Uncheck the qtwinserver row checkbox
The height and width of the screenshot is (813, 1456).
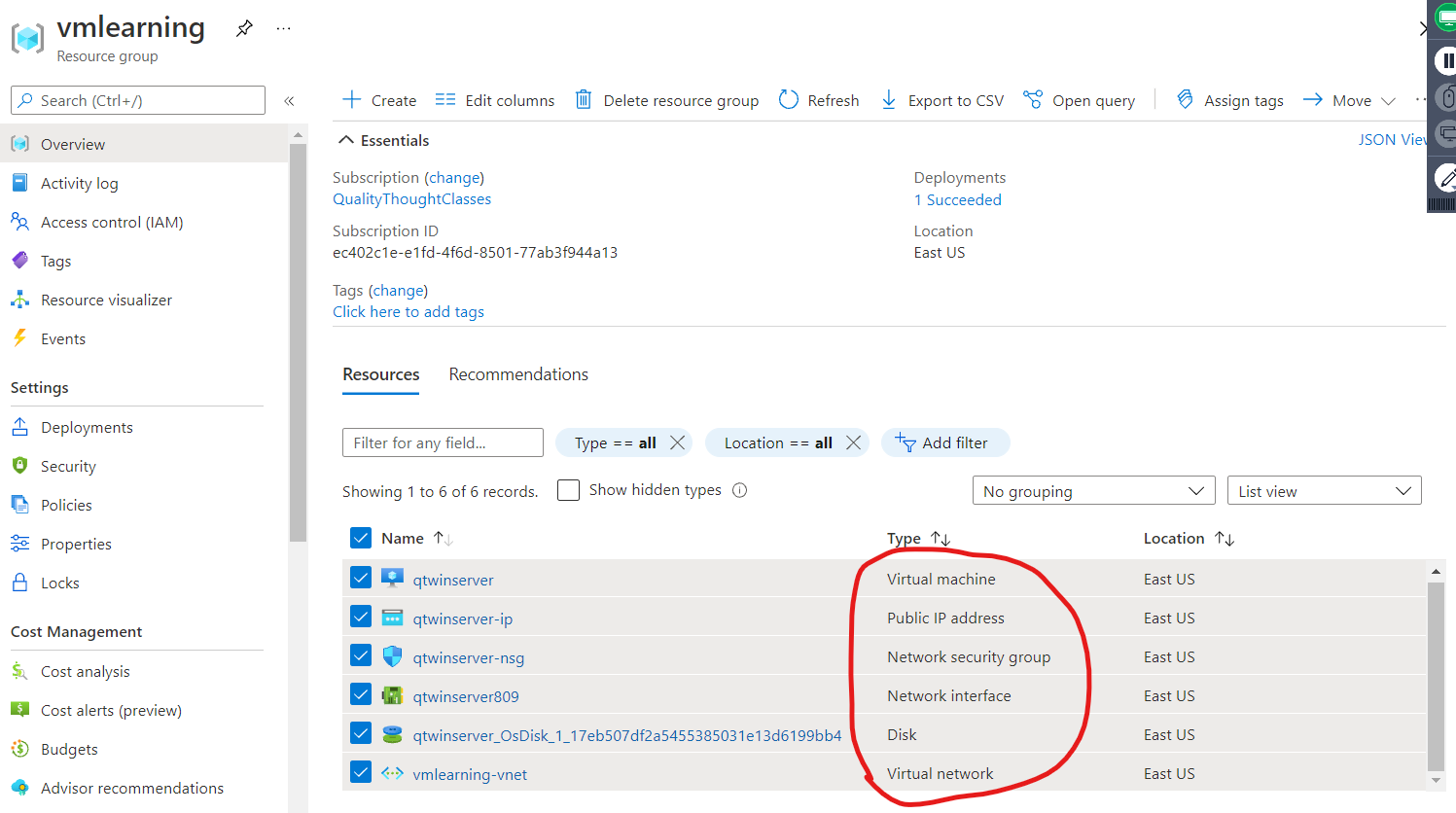360,577
